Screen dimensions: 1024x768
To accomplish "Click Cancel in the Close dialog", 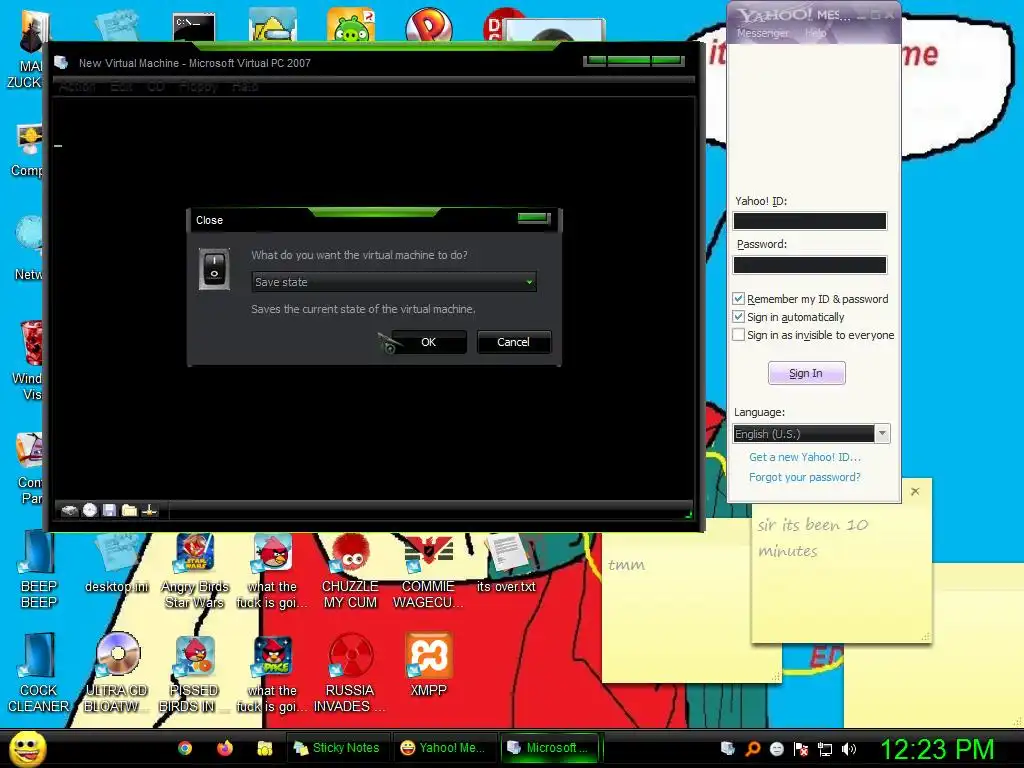I will coord(513,342).
